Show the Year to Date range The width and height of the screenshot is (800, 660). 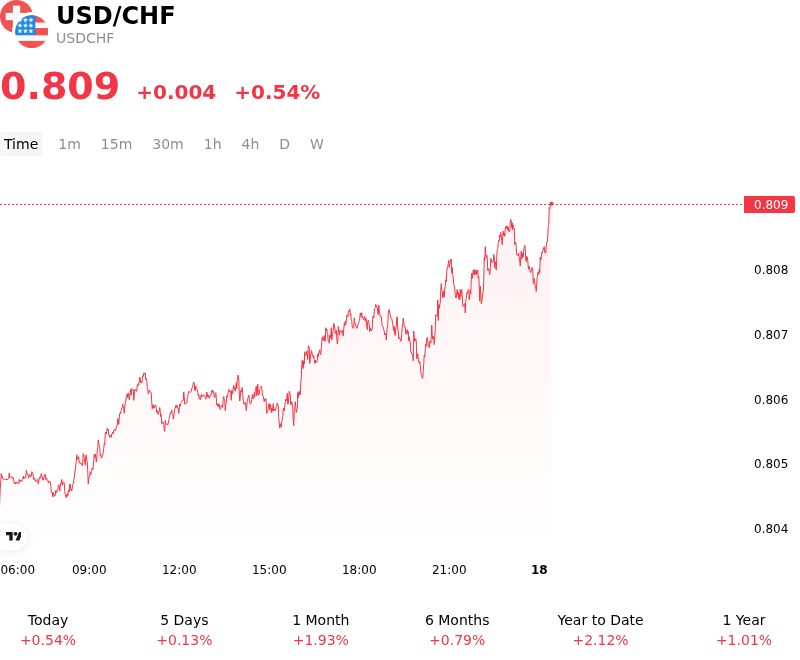pyautogui.click(x=600, y=630)
